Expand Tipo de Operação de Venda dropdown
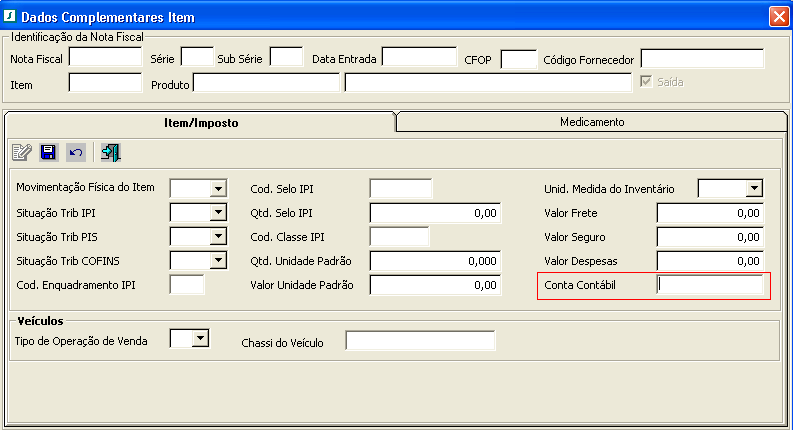The image size is (793, 430). point(201,340)
